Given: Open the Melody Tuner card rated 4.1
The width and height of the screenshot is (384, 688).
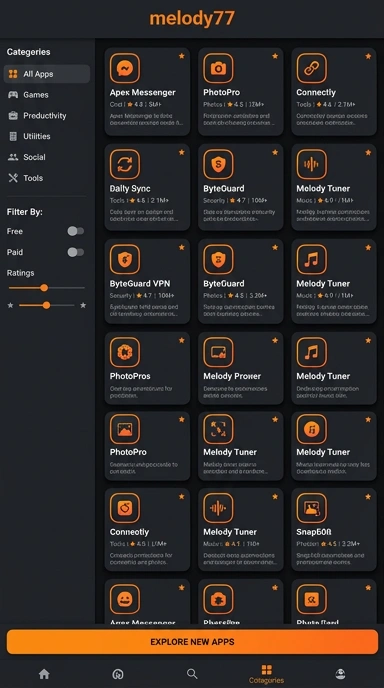Looking at the screenshot, I should tap(240, 530).
